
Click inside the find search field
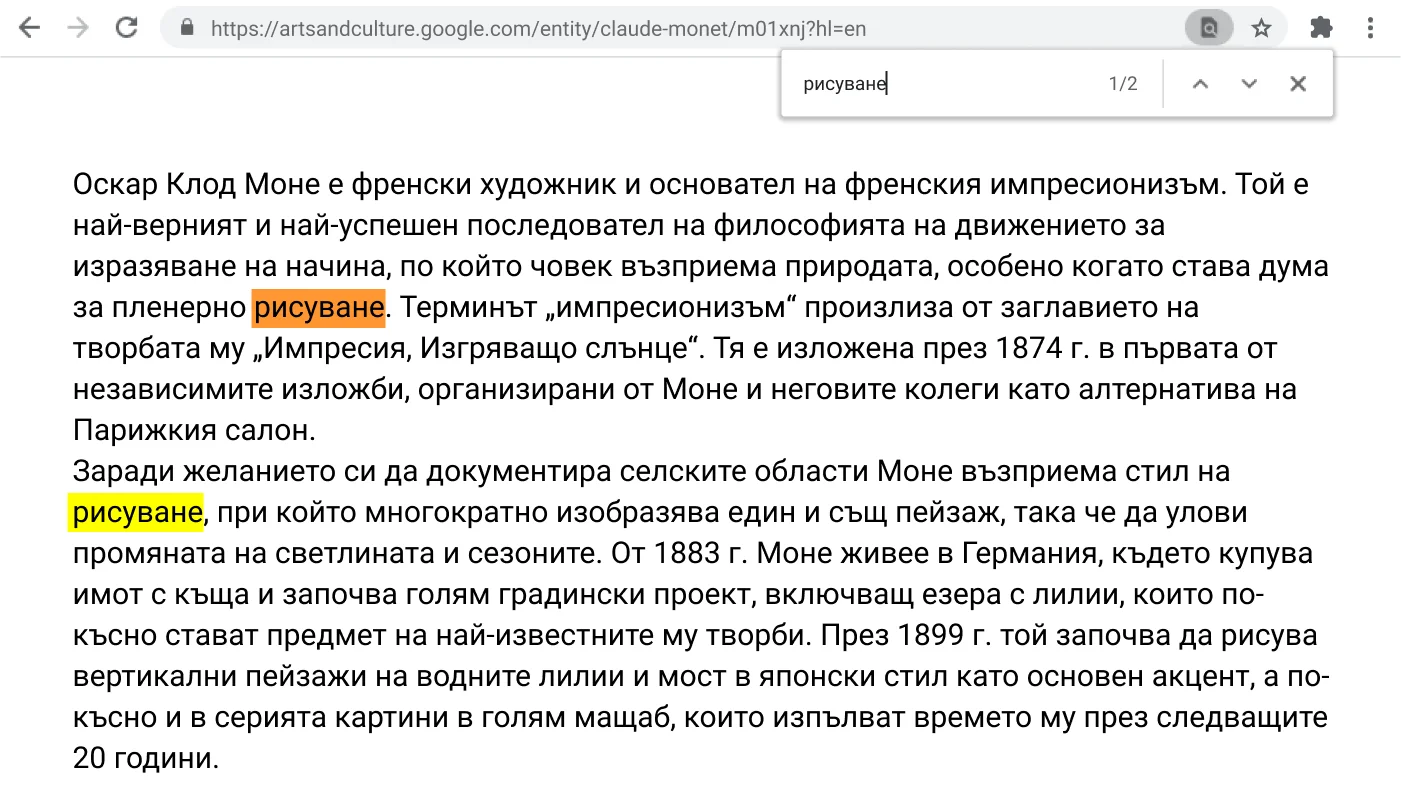tap(900, 83)
